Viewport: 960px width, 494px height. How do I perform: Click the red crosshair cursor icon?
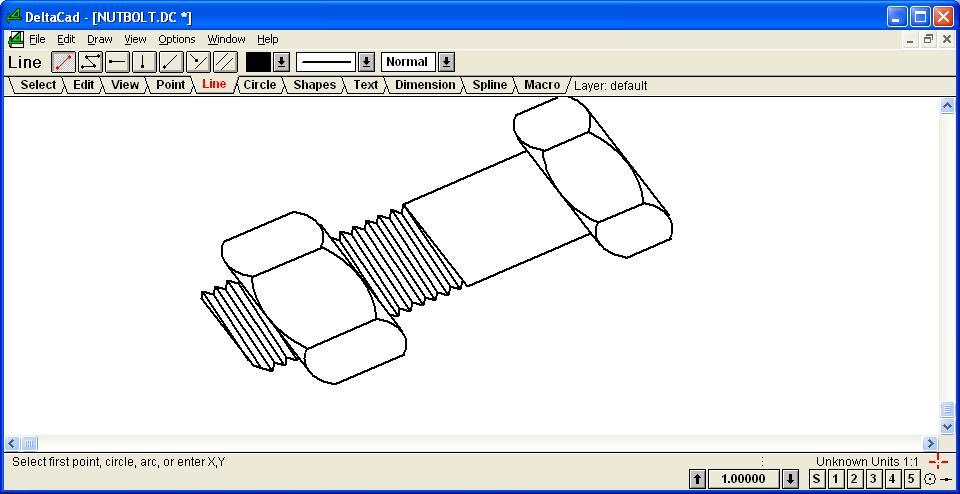pyautogui.click(x=937, y=461)
